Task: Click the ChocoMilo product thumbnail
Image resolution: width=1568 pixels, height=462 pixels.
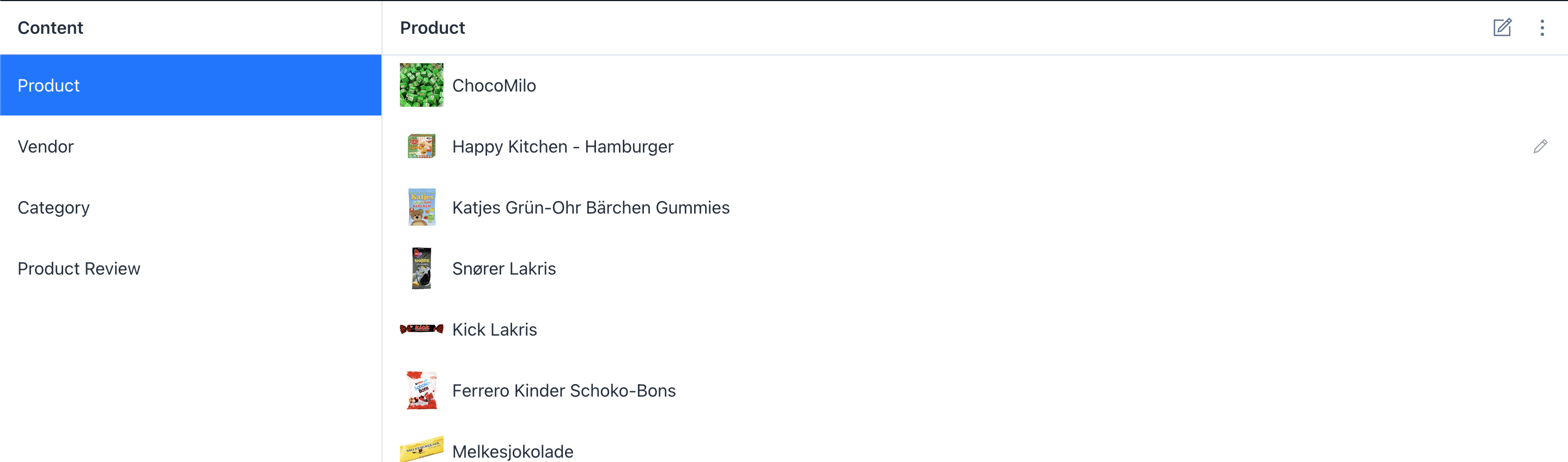Action: 421,85
